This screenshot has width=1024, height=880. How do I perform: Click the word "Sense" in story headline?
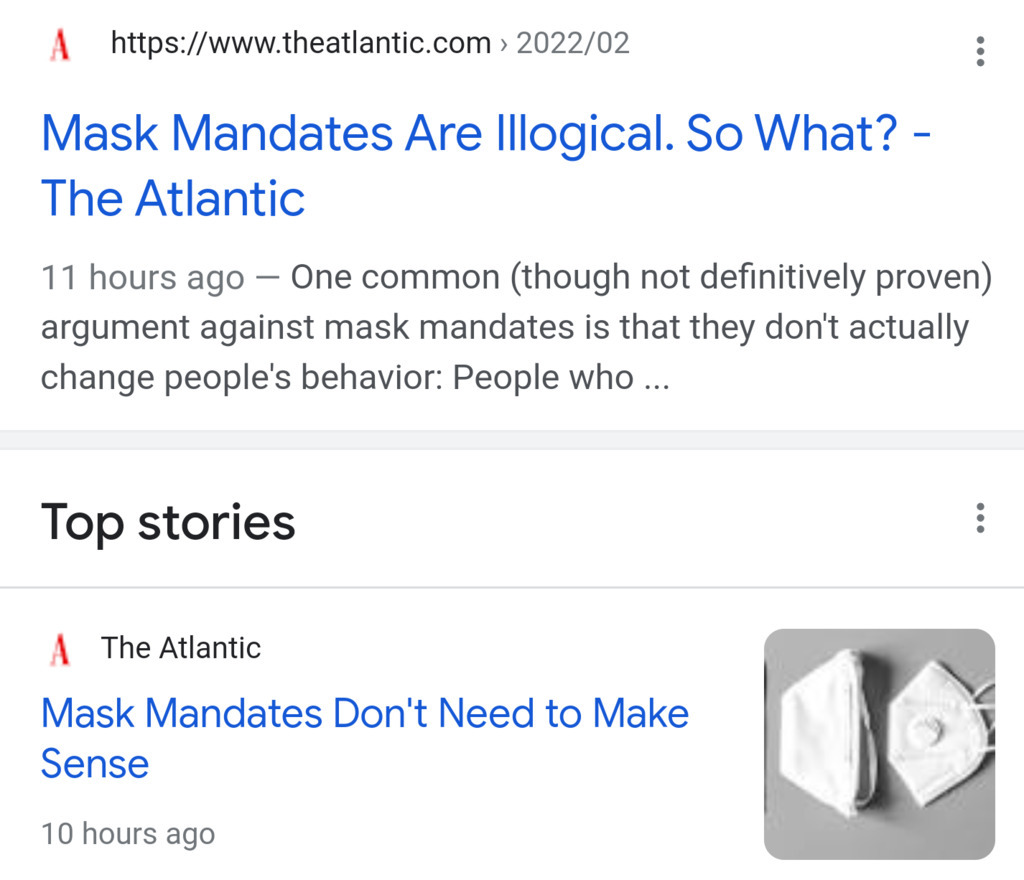tap(95, 765)
